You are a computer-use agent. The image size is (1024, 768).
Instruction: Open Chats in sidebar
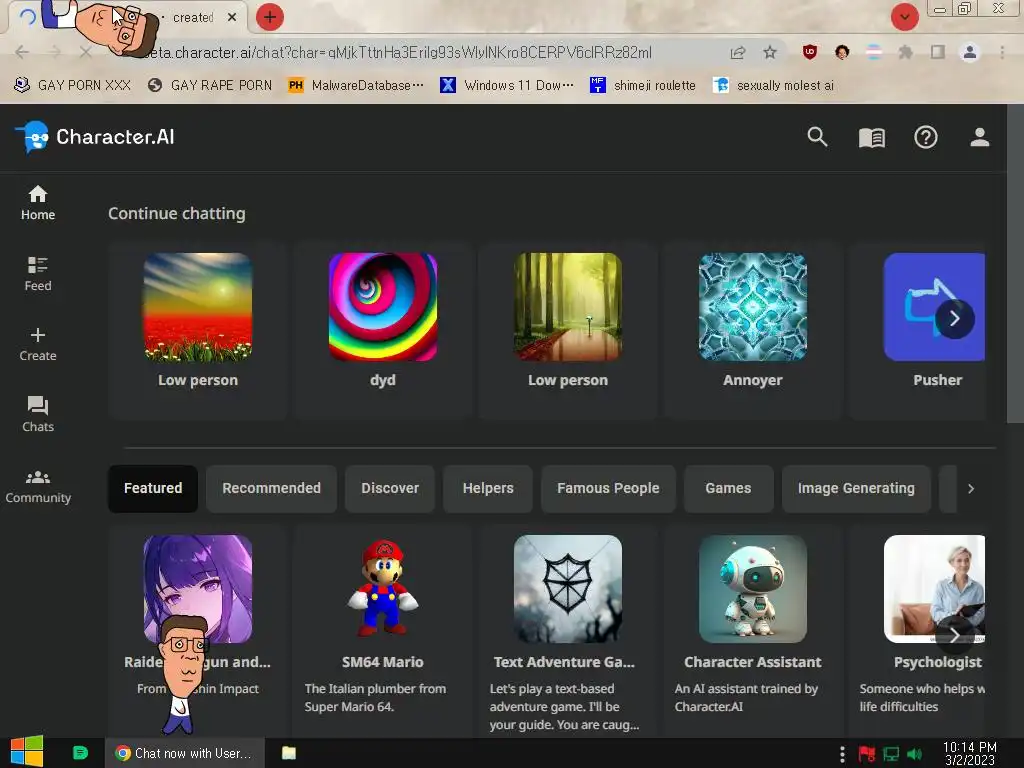point(38,415)
